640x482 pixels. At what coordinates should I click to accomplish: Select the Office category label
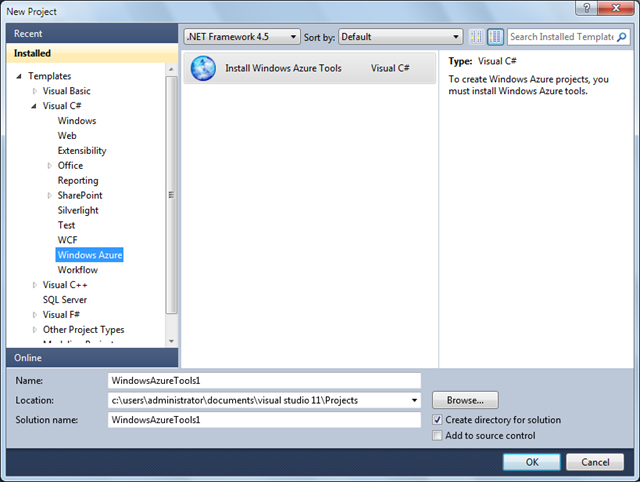[70, 166]
